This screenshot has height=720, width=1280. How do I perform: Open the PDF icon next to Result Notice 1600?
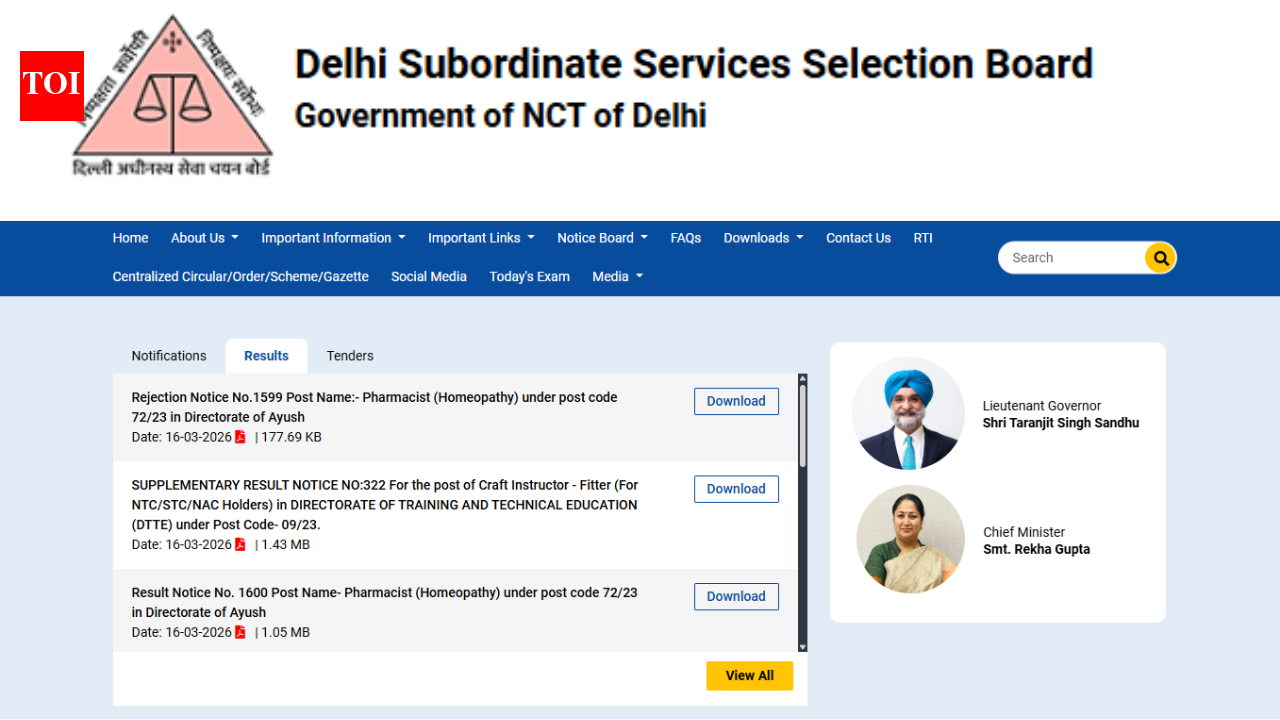click(x=240, y=632)
